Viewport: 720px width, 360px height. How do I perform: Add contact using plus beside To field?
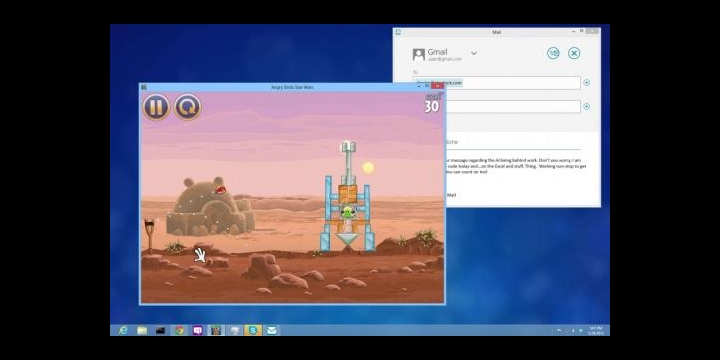coord(586,83)
